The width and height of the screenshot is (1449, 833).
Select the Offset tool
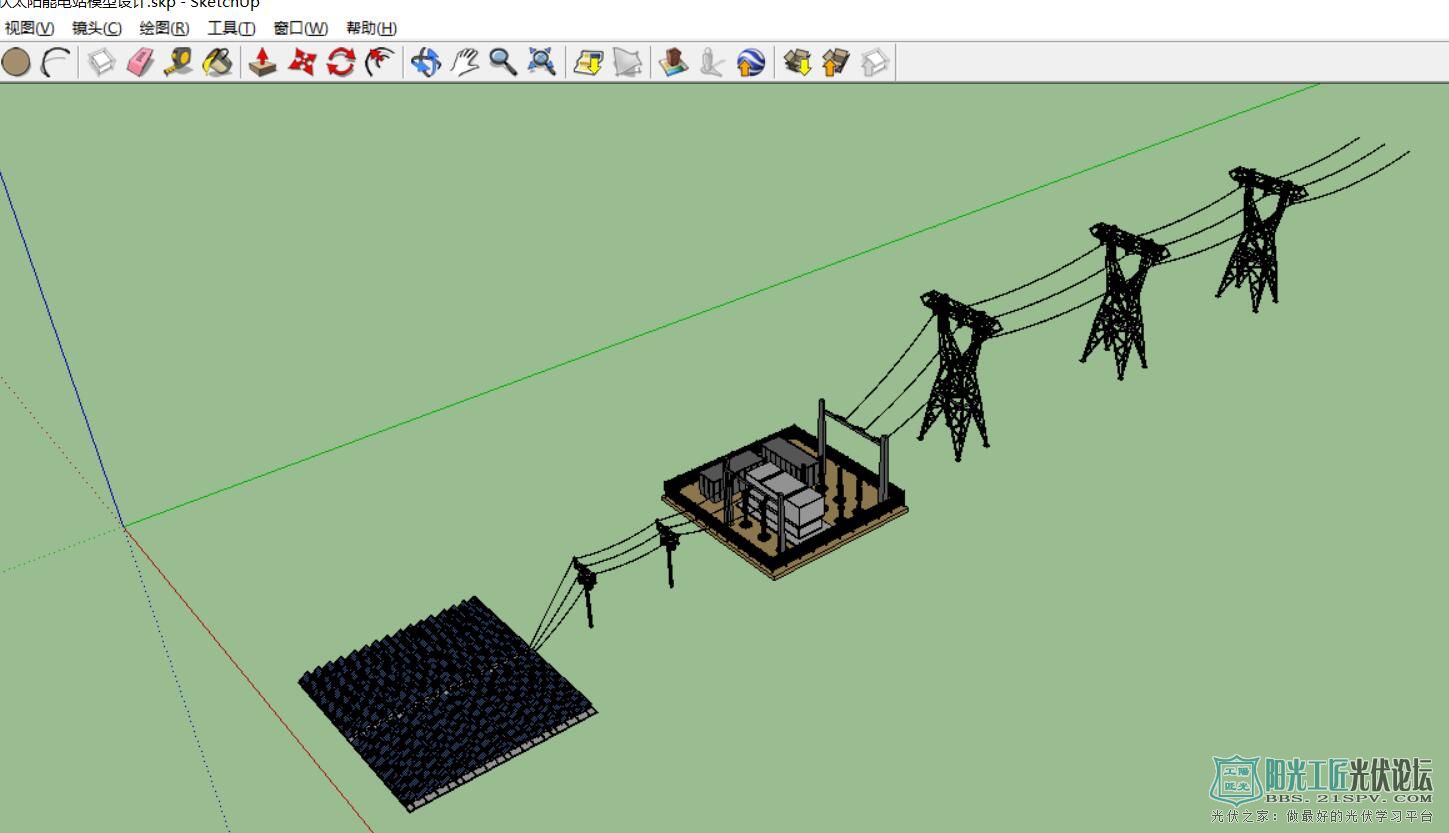pos(379,62)
